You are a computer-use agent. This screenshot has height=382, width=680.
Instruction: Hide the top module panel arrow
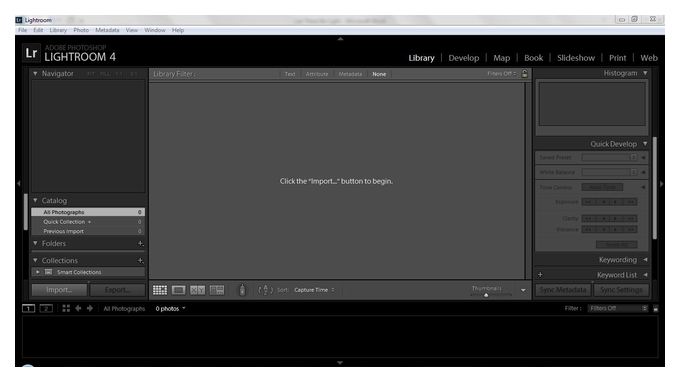340,39
